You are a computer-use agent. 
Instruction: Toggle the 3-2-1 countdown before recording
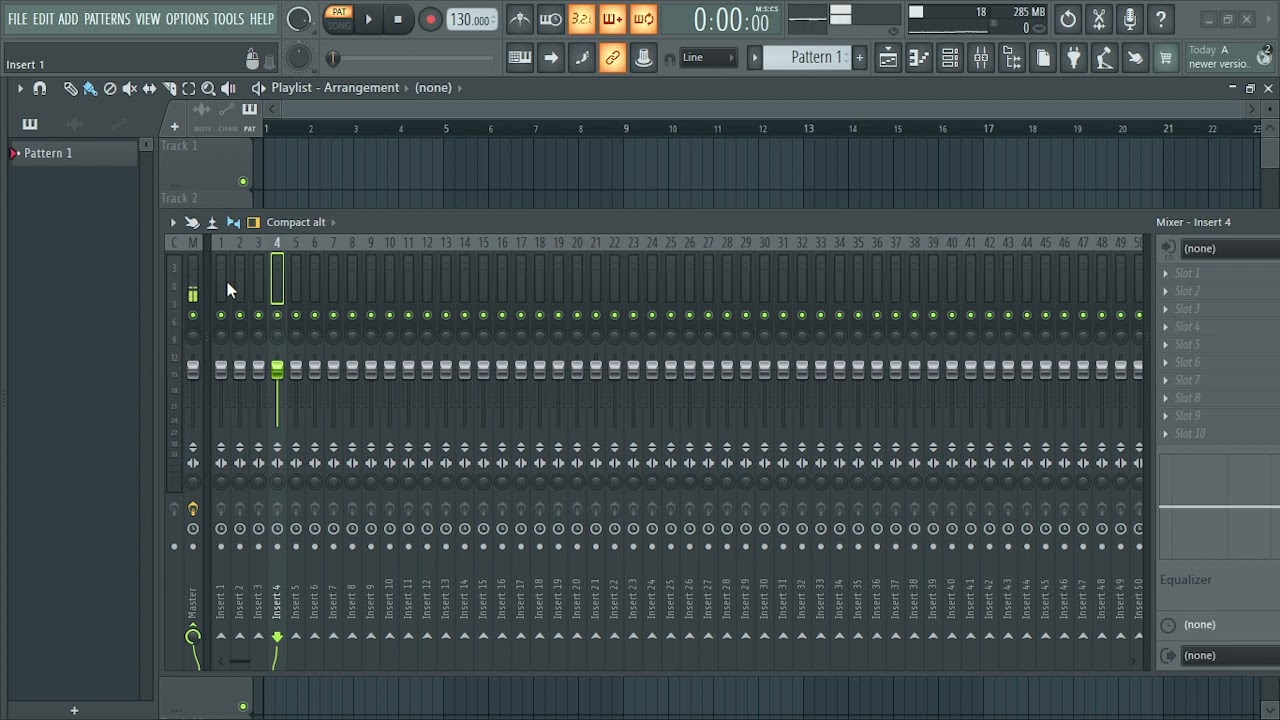[582, 19]
